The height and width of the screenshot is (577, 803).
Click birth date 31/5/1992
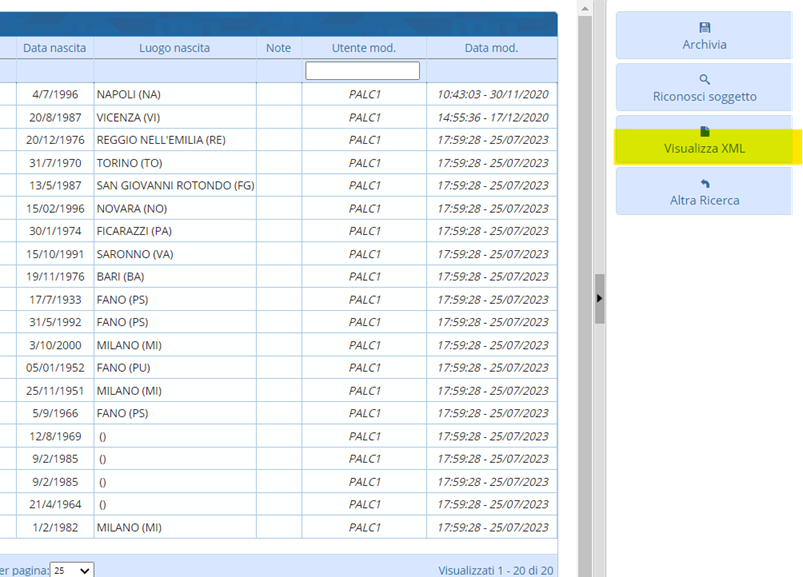(x=55, y=322)
